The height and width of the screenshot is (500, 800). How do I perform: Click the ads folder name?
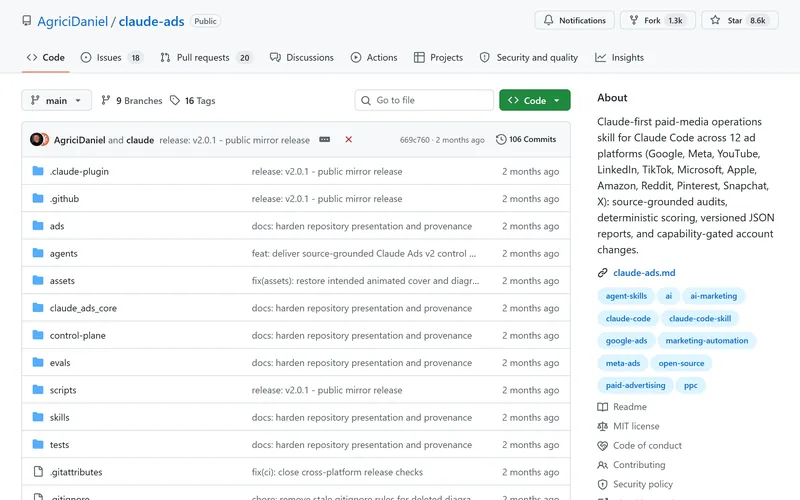[x=57, y=226]
